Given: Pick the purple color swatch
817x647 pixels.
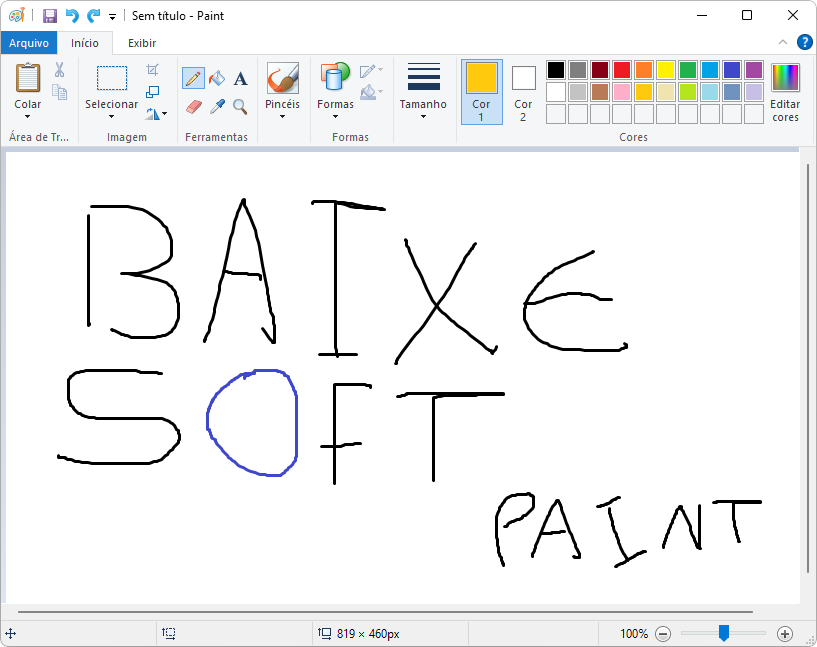Looking at the screenshot, I should pos(754,70).
